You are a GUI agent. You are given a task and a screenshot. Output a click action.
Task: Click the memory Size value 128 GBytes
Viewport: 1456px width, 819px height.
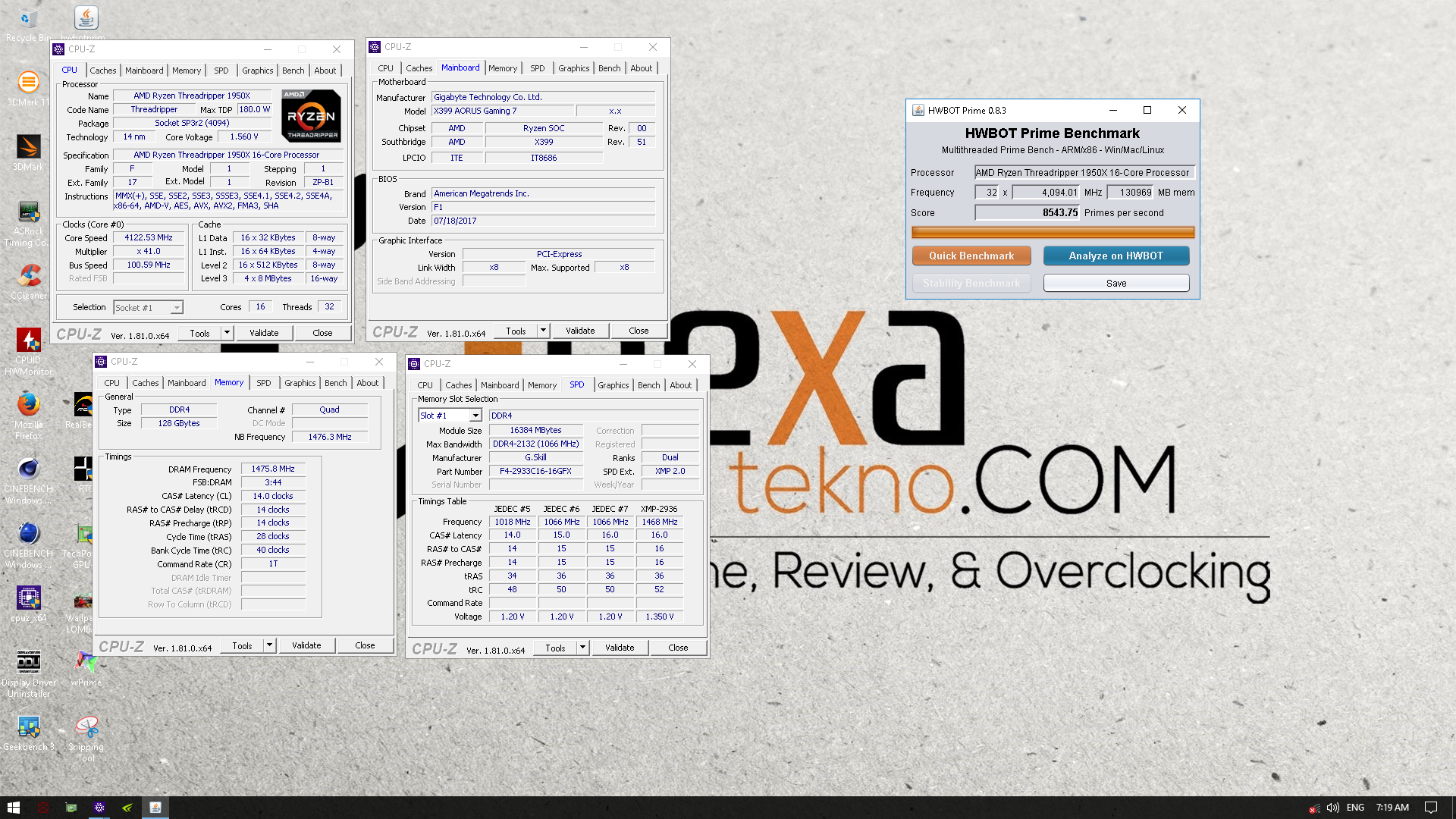[179, 423]
